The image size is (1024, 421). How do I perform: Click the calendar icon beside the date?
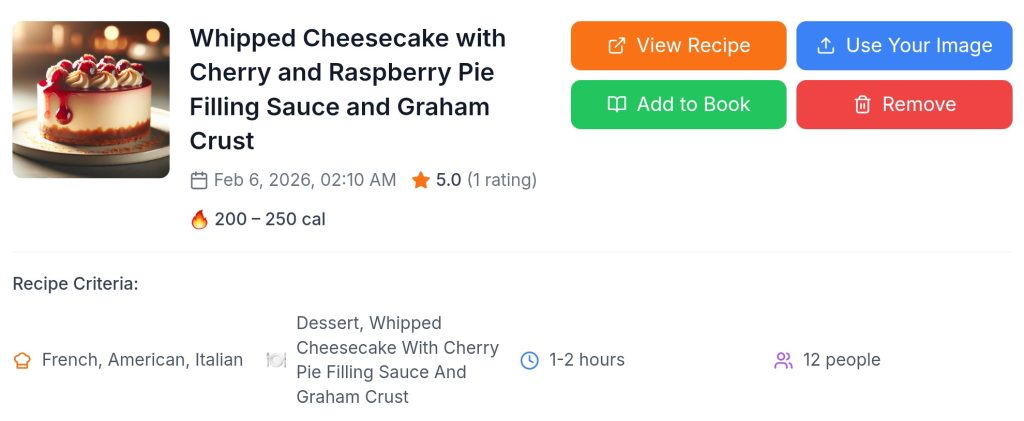[199, 181]
